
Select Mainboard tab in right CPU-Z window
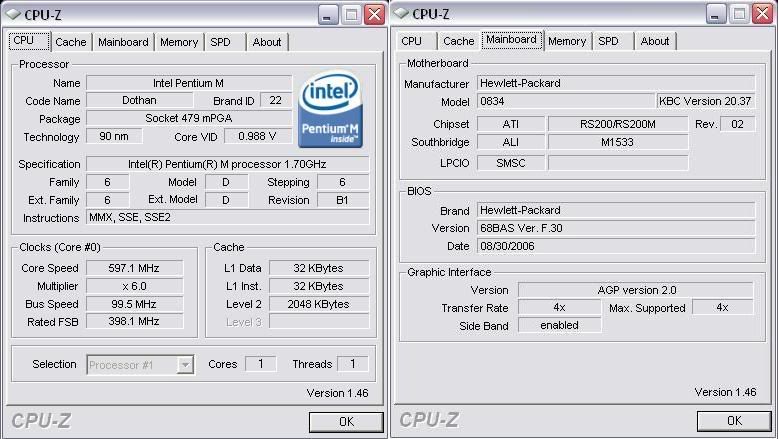(x=511, y=40)
